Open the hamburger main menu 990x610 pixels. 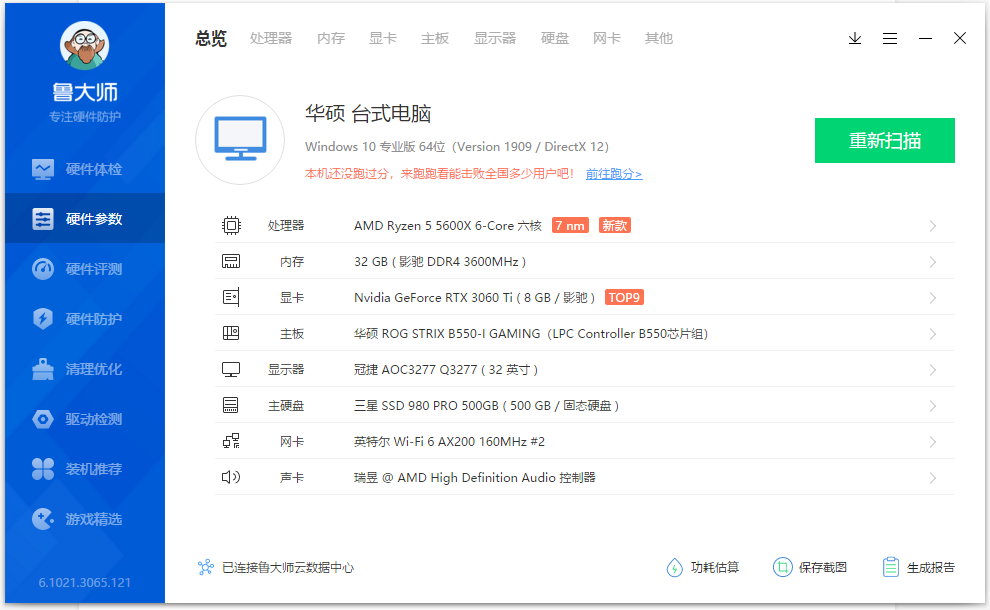(x=890, y=39)
